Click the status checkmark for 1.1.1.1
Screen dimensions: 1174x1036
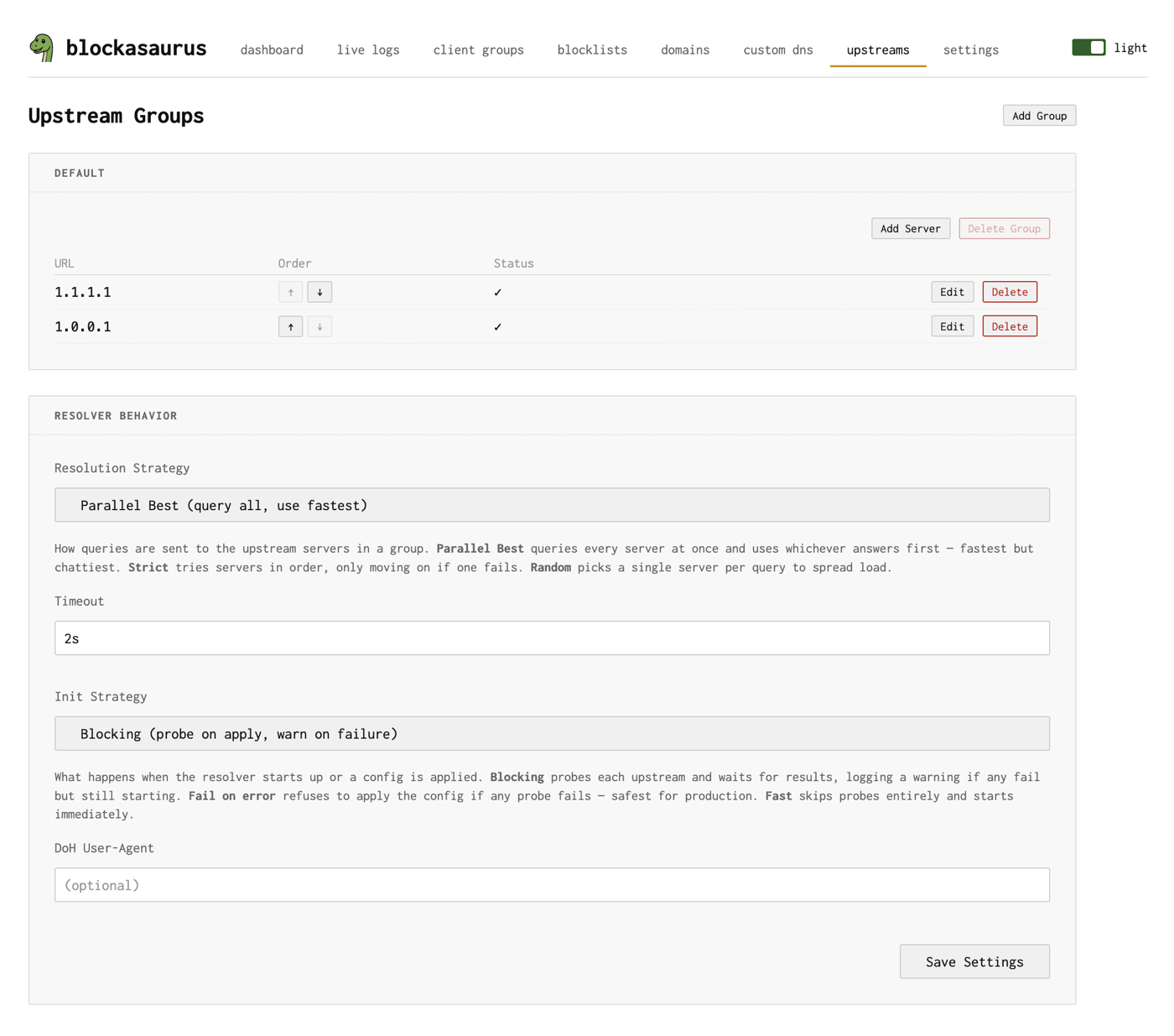coord(498,292)
